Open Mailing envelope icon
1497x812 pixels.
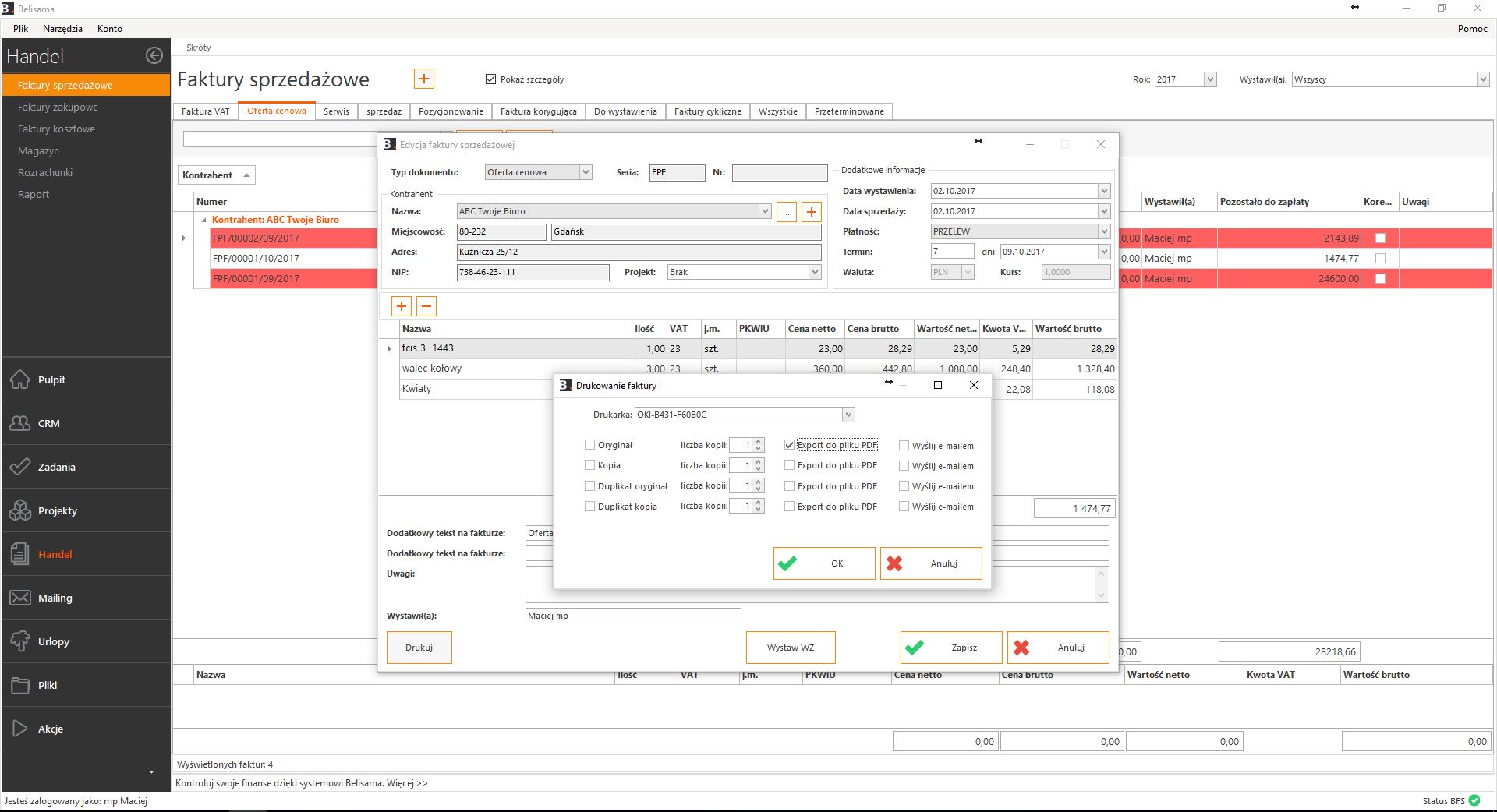(20, 598)
